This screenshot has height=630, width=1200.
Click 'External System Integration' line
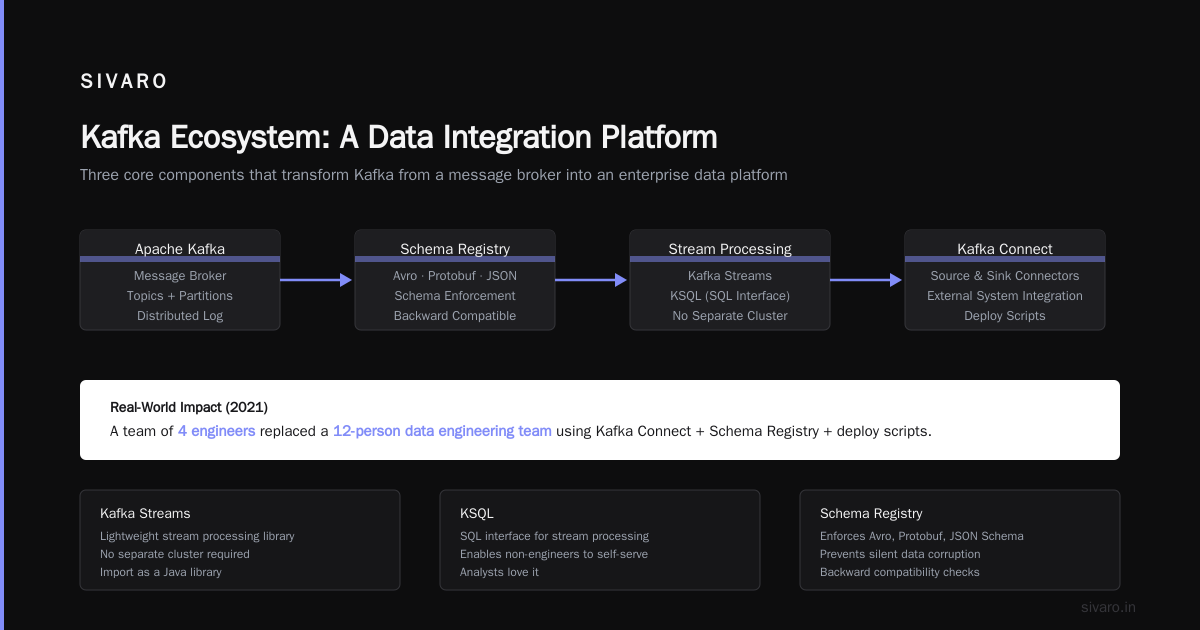[1005, 296]
